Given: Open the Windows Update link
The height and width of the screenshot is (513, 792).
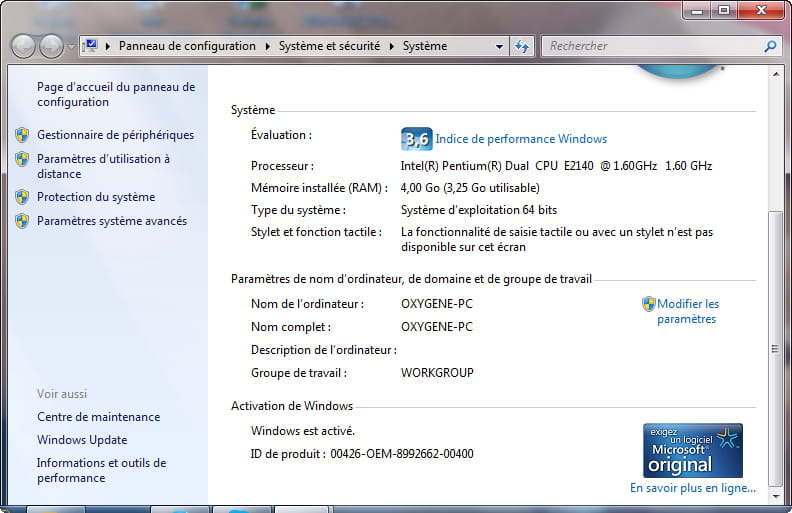Looking at the screenshot, I should pyautogui.click(x=82, y=440).
